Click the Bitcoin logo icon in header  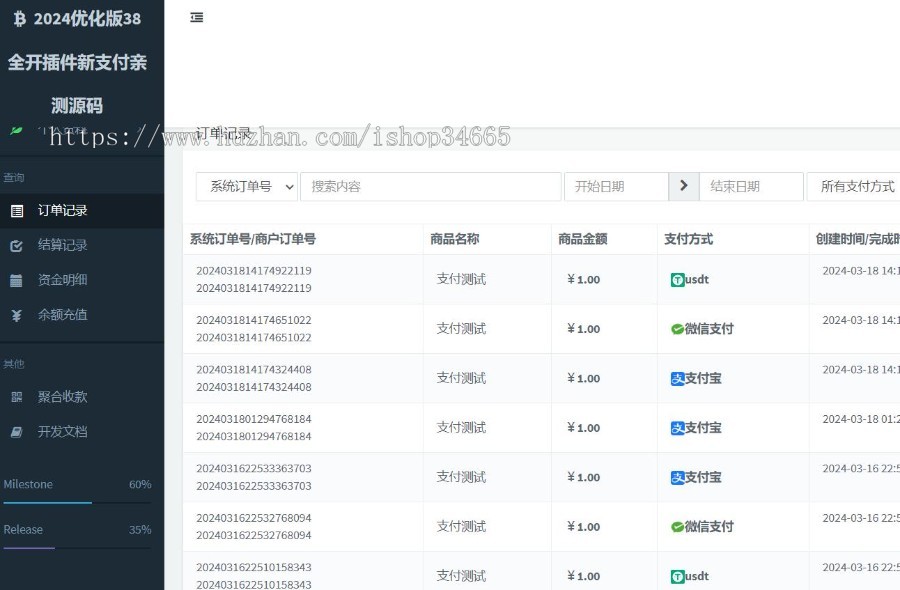coord(20,19)
